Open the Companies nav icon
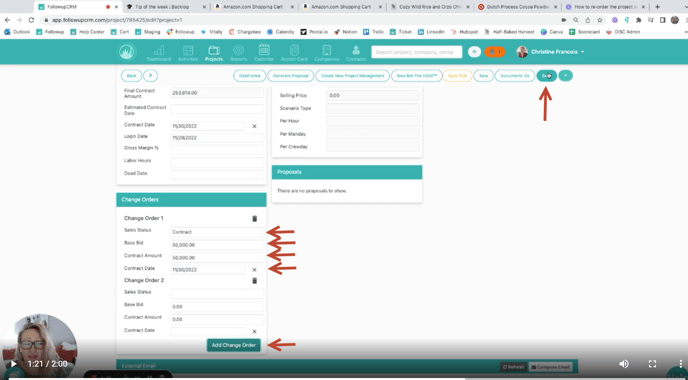 (x=326, y=53)
